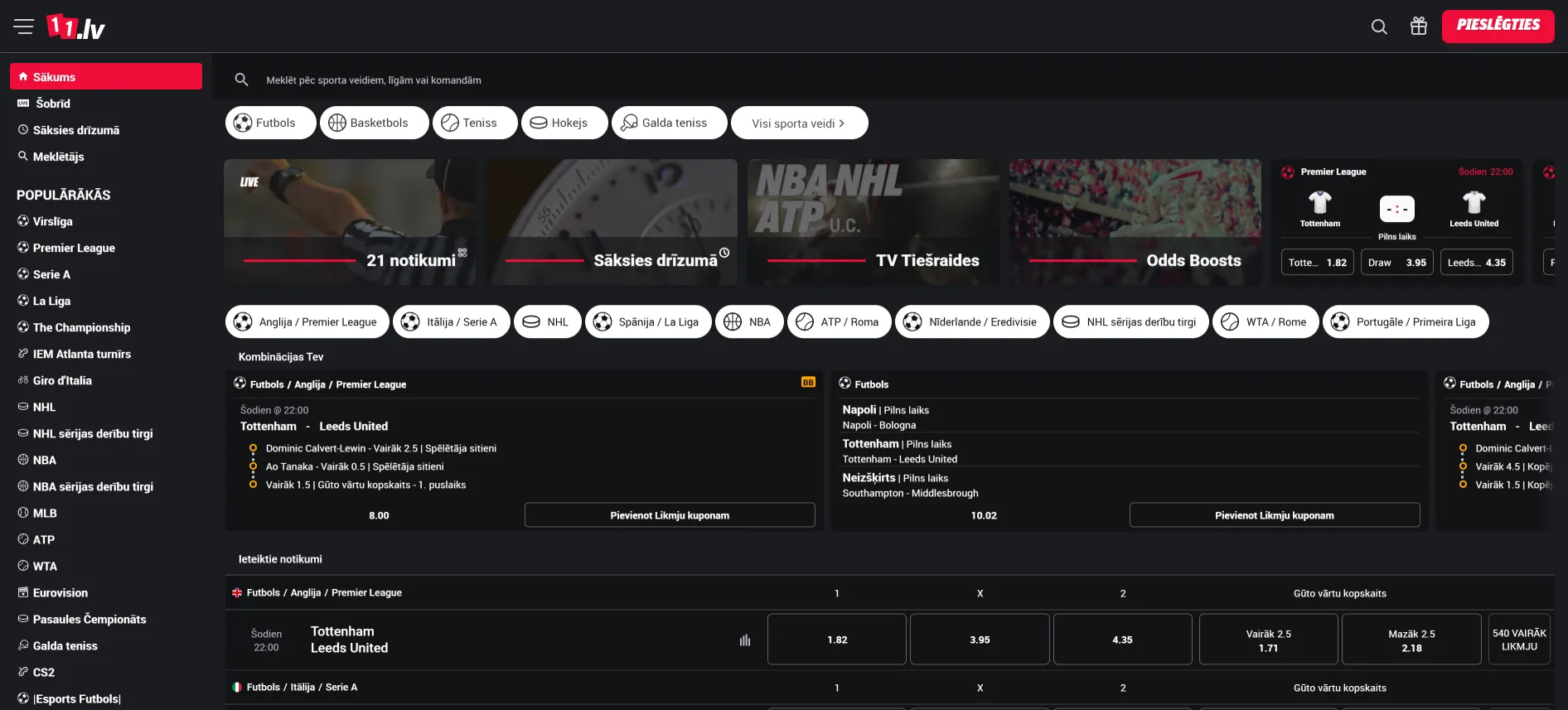The image size is (1568, 710).
Task: Open CS2 in the sidebar
Action: [106, 672]
